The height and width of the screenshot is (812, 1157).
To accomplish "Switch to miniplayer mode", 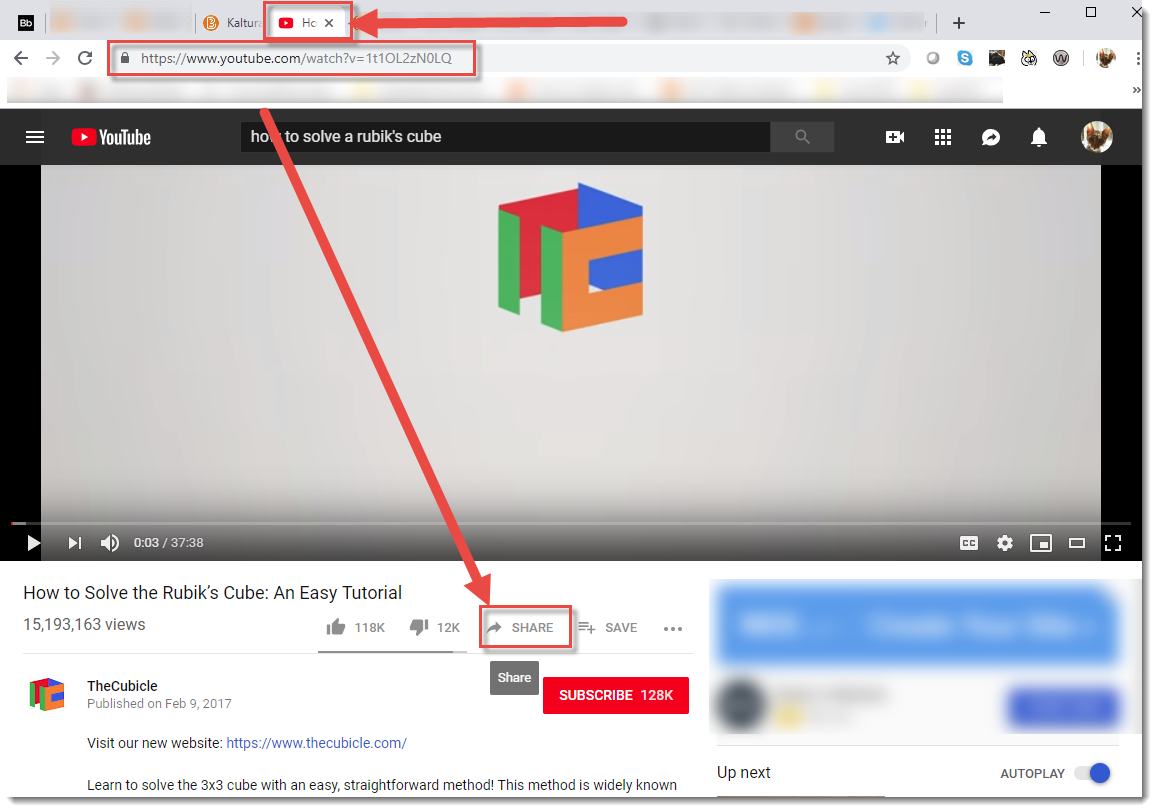I will 1040,542.
